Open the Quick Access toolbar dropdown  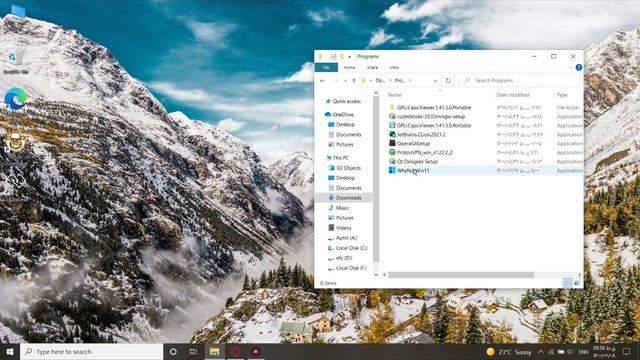pyautogui.click(x=349, y=56)
